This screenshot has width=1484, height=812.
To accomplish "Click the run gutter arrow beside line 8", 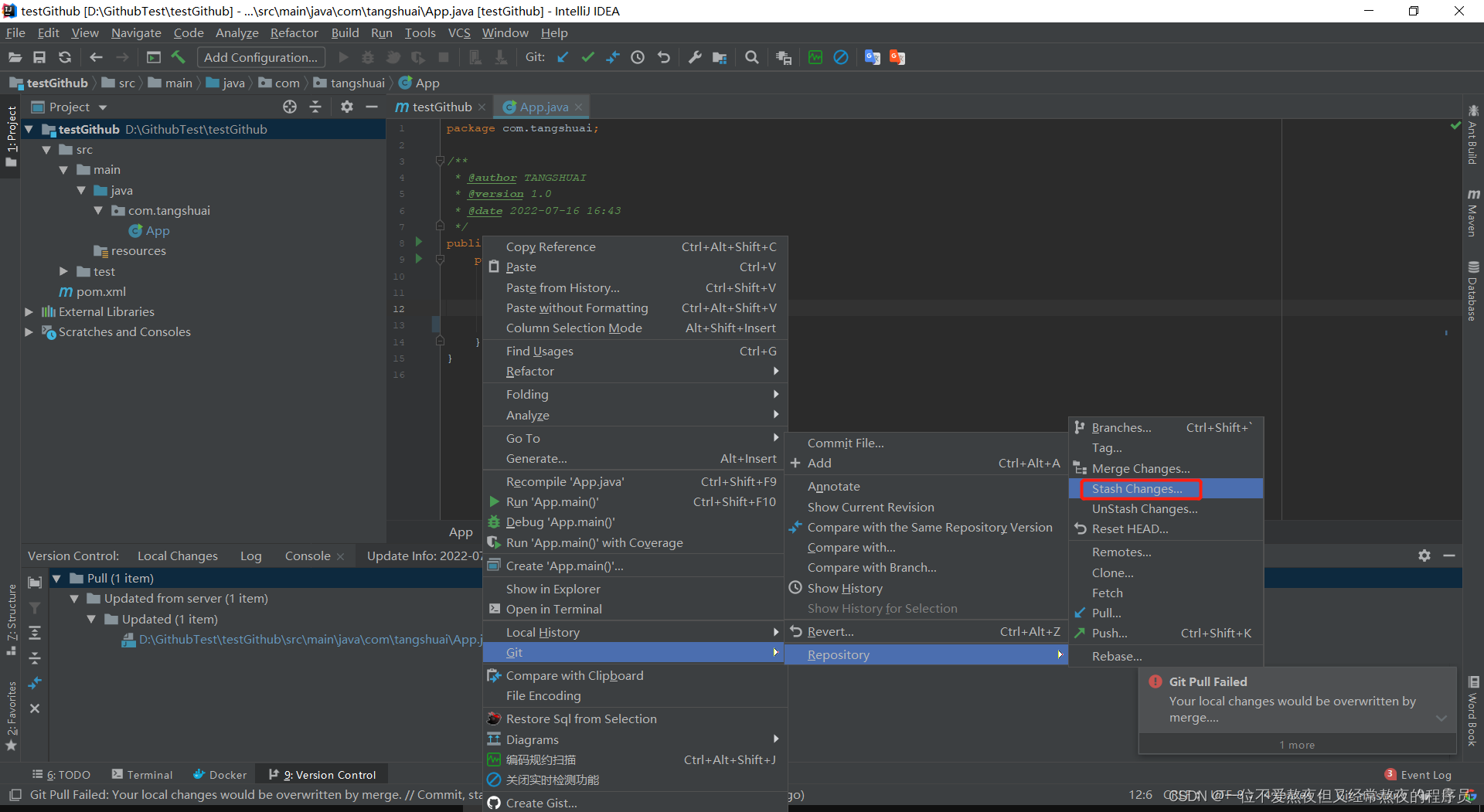I will pyautogui.click(x=419, y=242).
